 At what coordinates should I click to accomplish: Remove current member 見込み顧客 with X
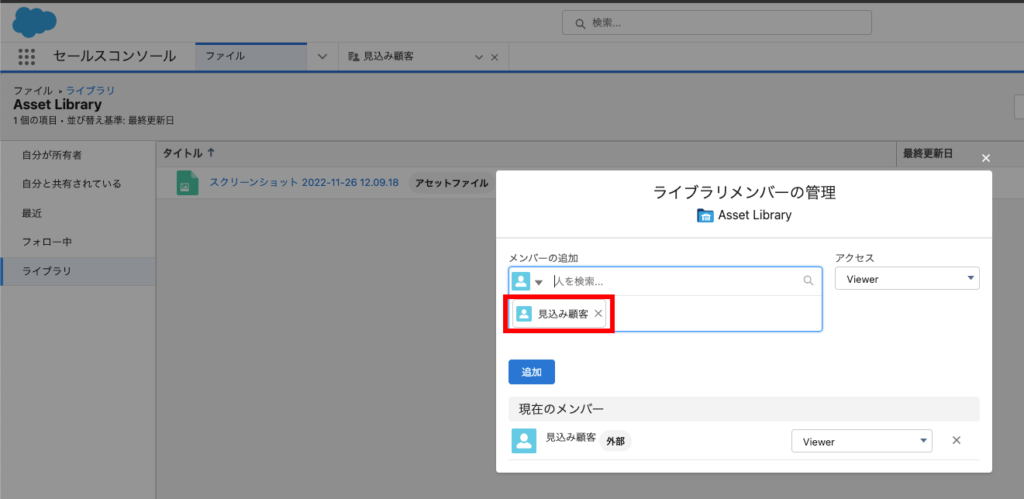point(956,441)
